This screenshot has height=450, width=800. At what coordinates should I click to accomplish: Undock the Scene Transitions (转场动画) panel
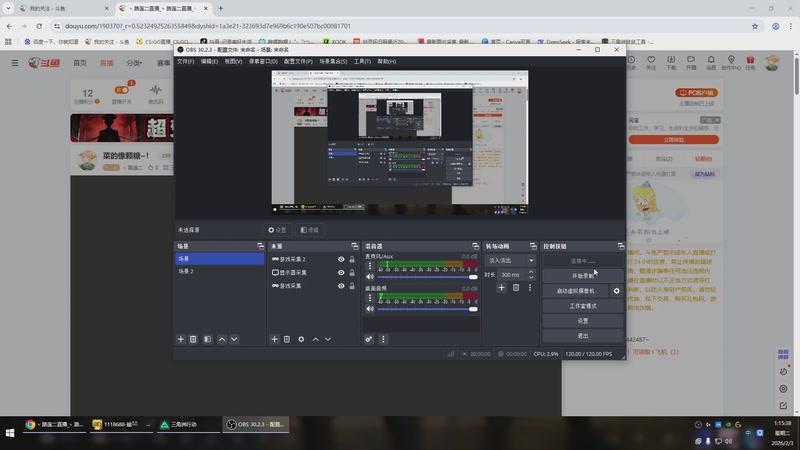pos(533,246)
